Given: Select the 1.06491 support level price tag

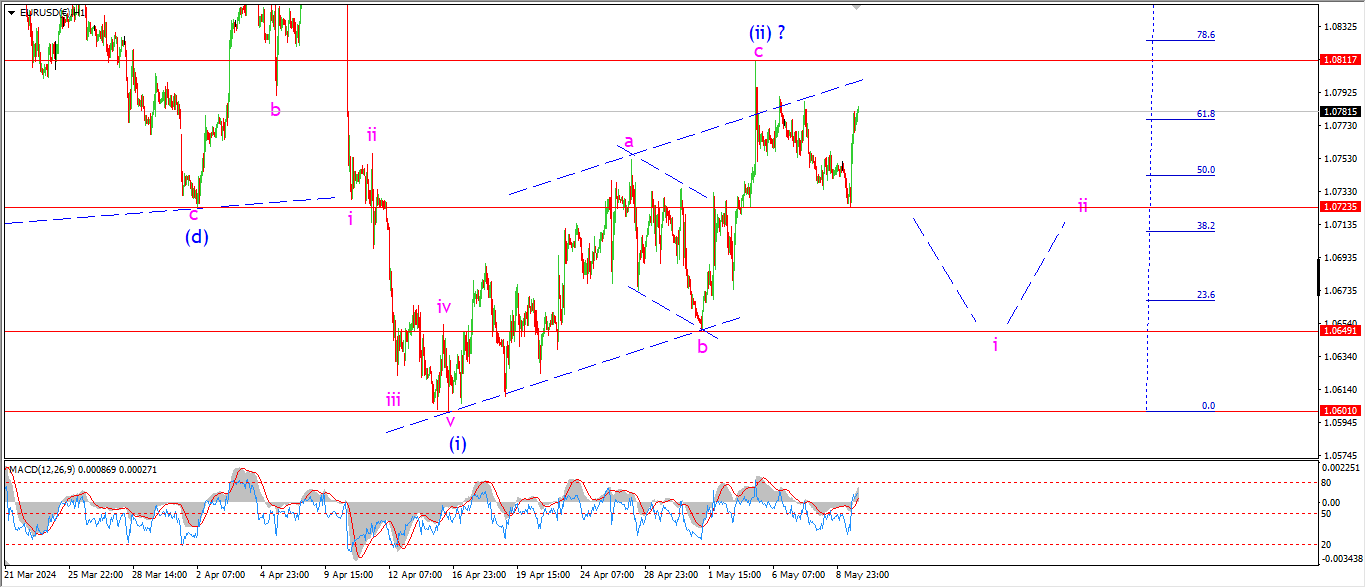Looking at the screenshot, I should pyautogui.click(x=1339, y=331).
